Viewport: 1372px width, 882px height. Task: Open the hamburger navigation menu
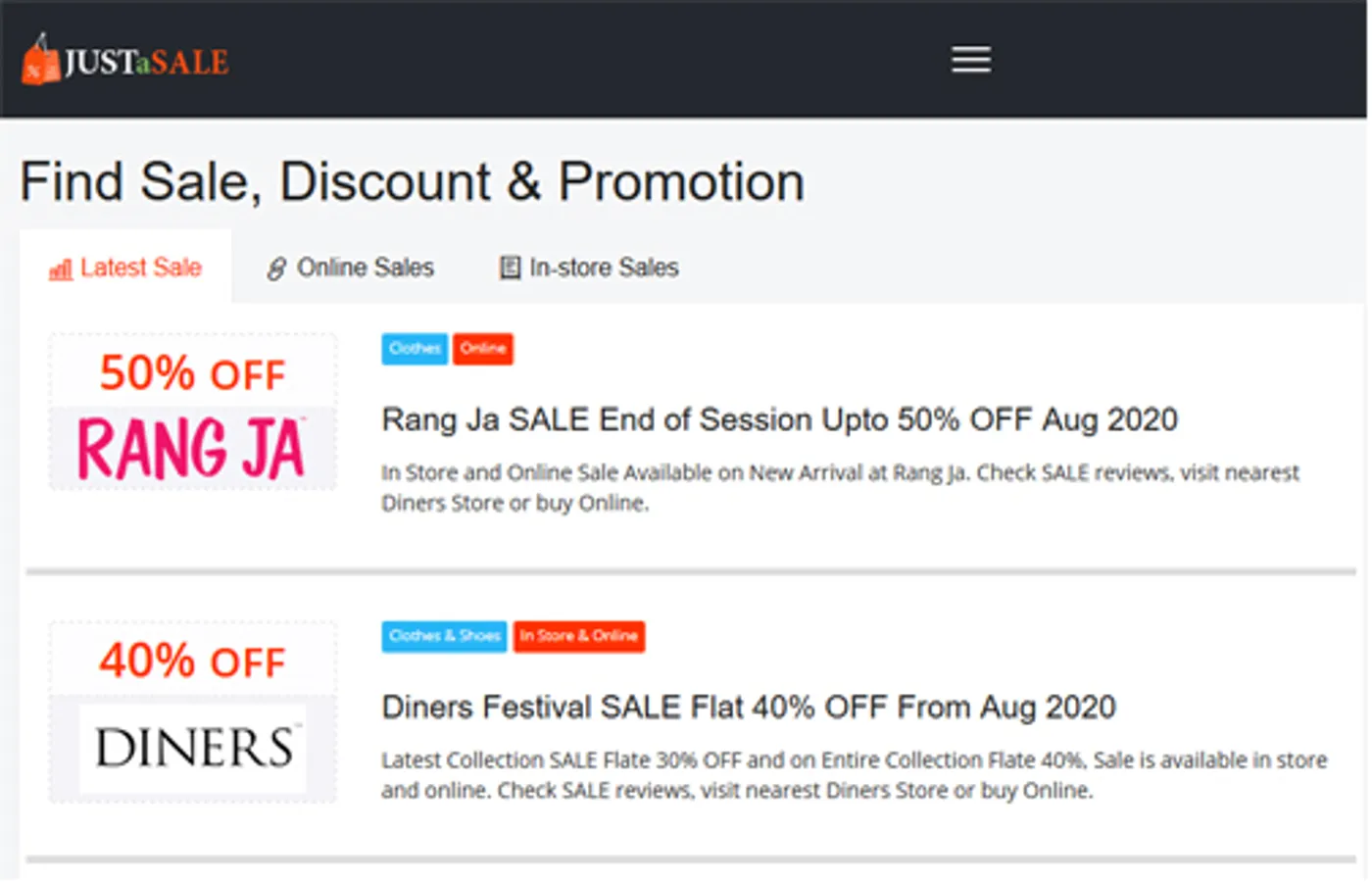click(970, 60)
